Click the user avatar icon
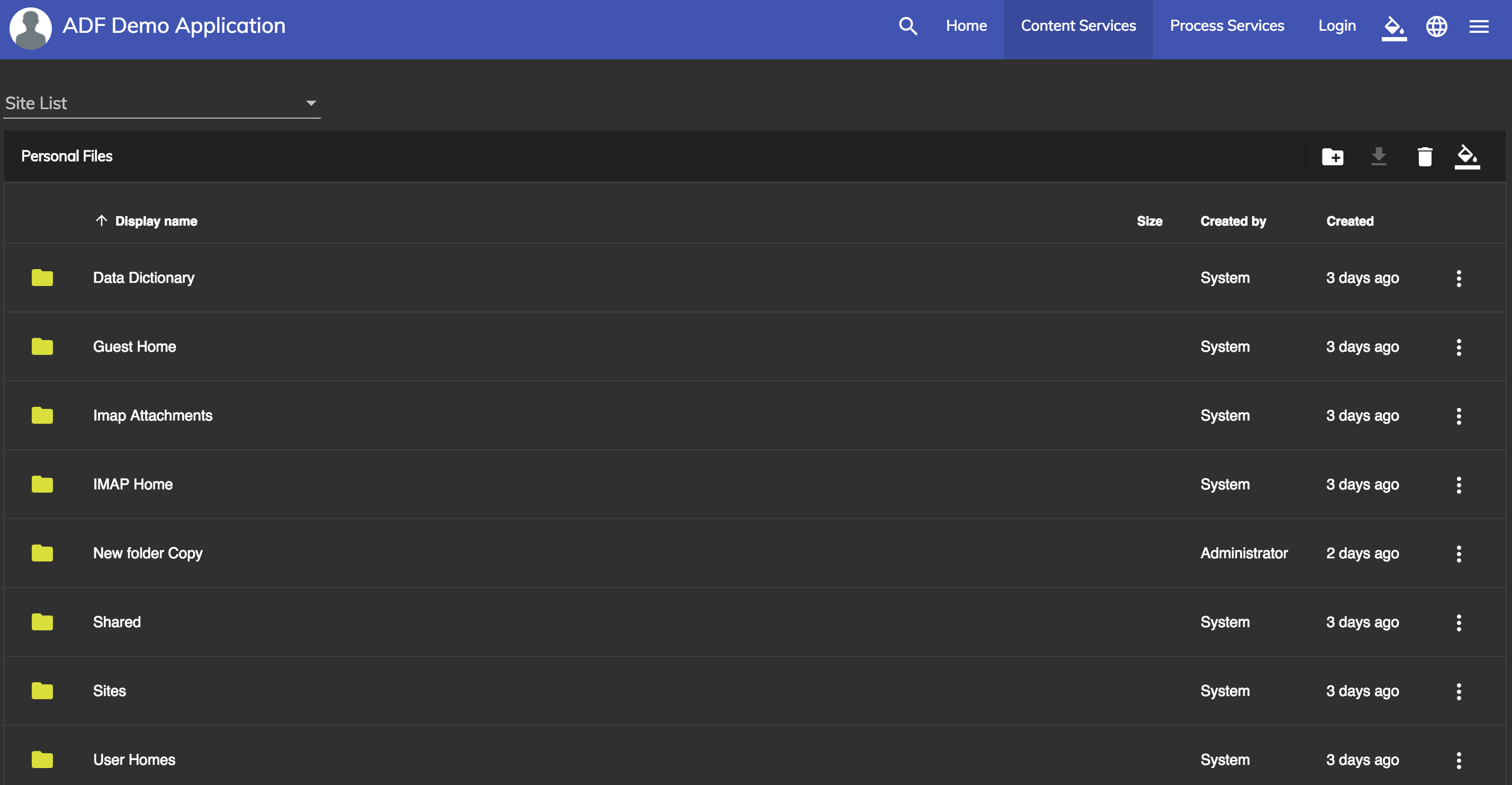The image size is (1512, 785). pos(31,28)
